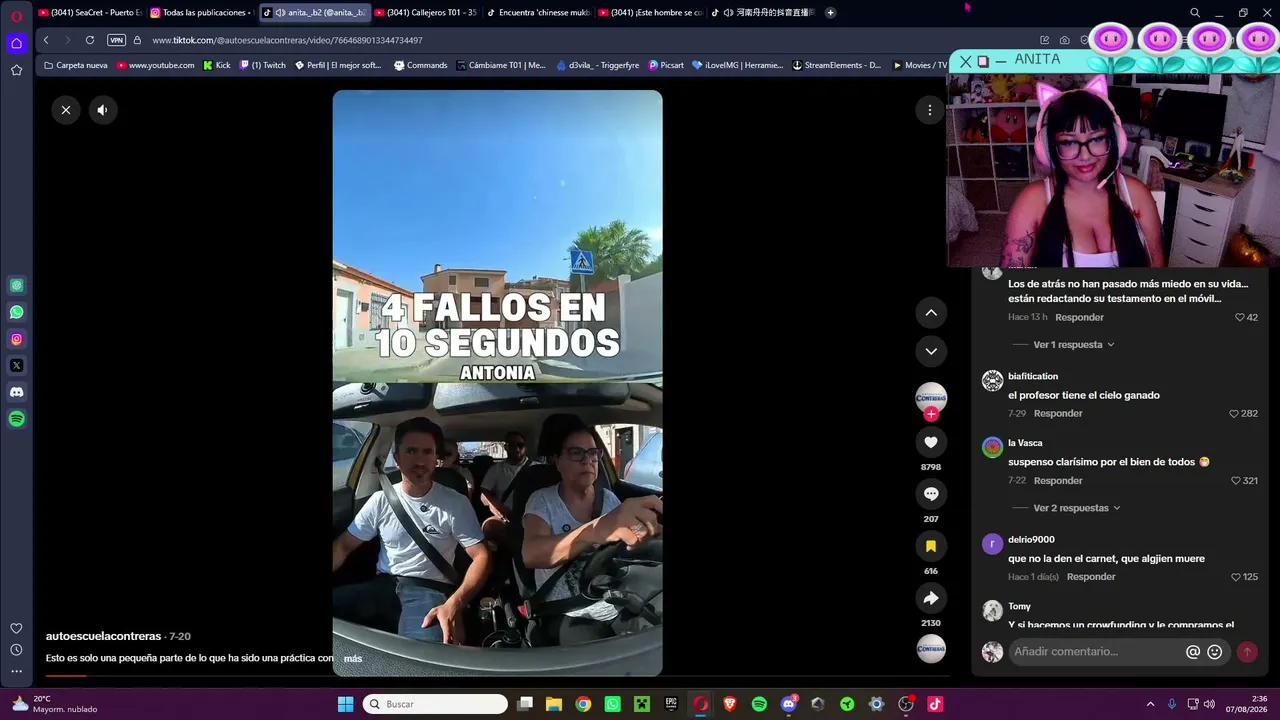
Task: Like the video with the heart button
Action: [931, 442]
